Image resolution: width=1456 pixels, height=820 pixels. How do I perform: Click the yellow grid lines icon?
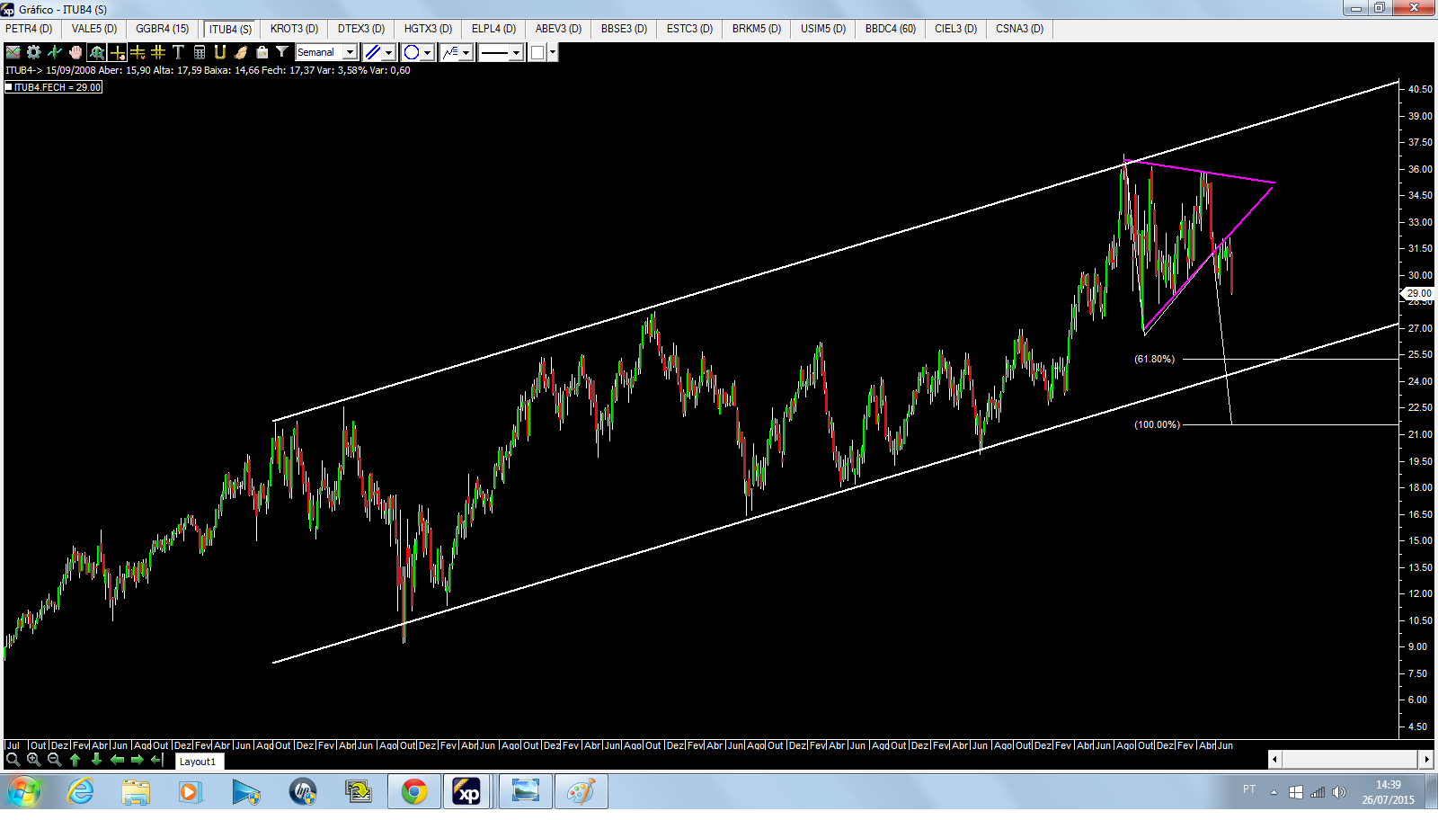point(159,53)
